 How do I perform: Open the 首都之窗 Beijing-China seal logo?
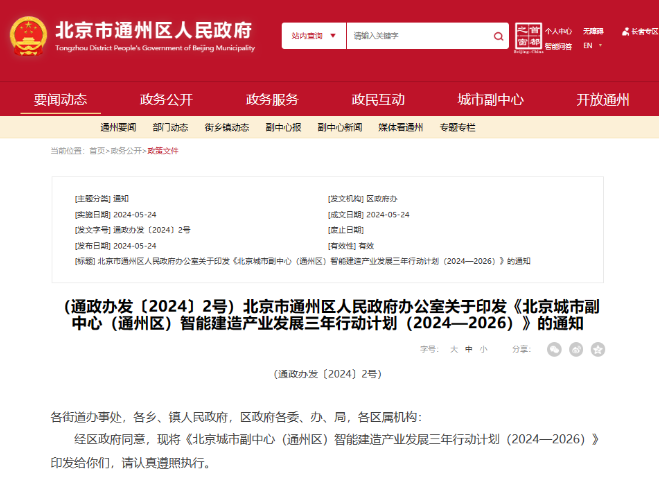point(527,37)
